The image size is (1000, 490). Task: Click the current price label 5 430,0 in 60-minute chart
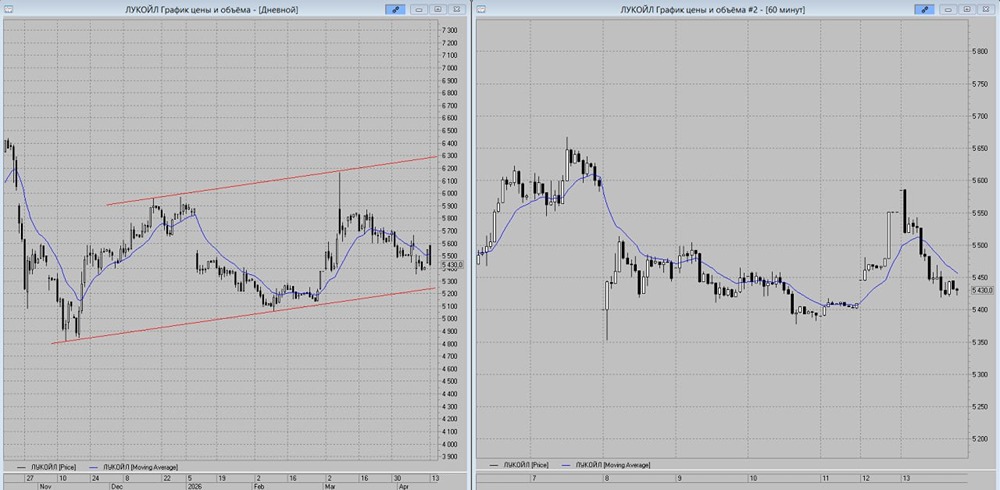(x=982, y=290)
